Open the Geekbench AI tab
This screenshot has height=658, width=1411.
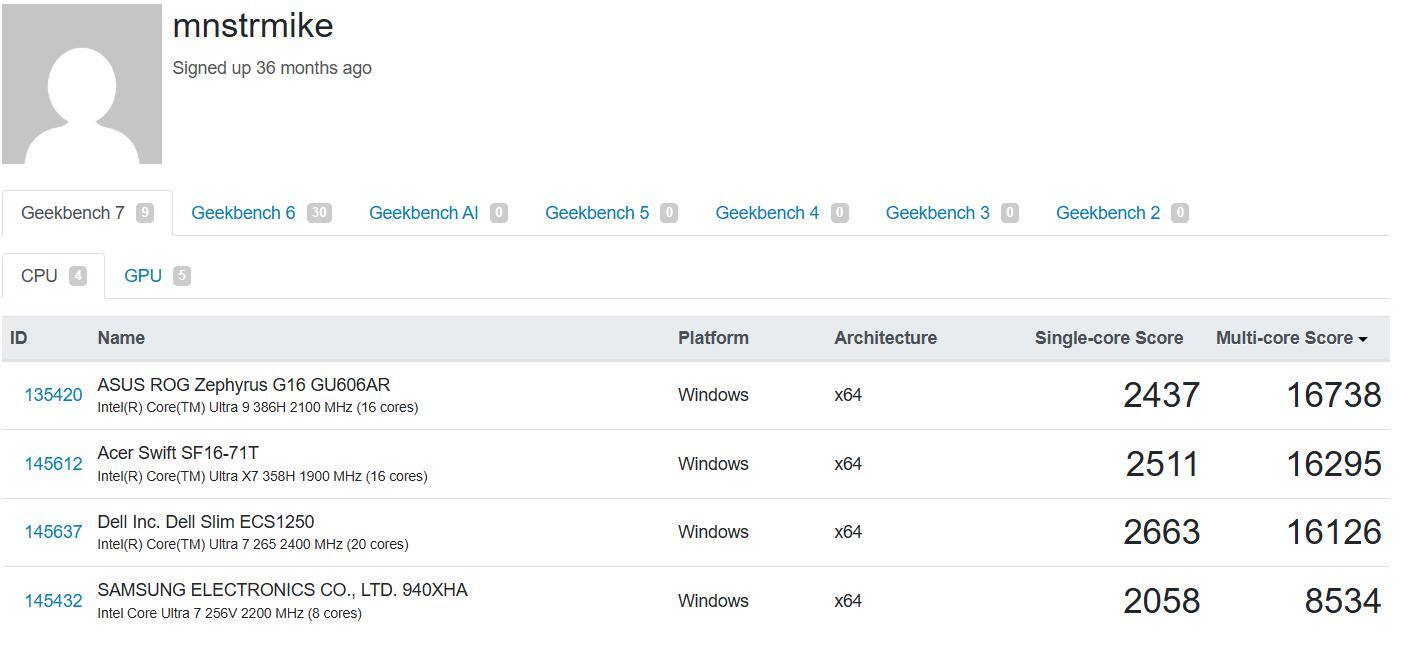coord(438,213)
